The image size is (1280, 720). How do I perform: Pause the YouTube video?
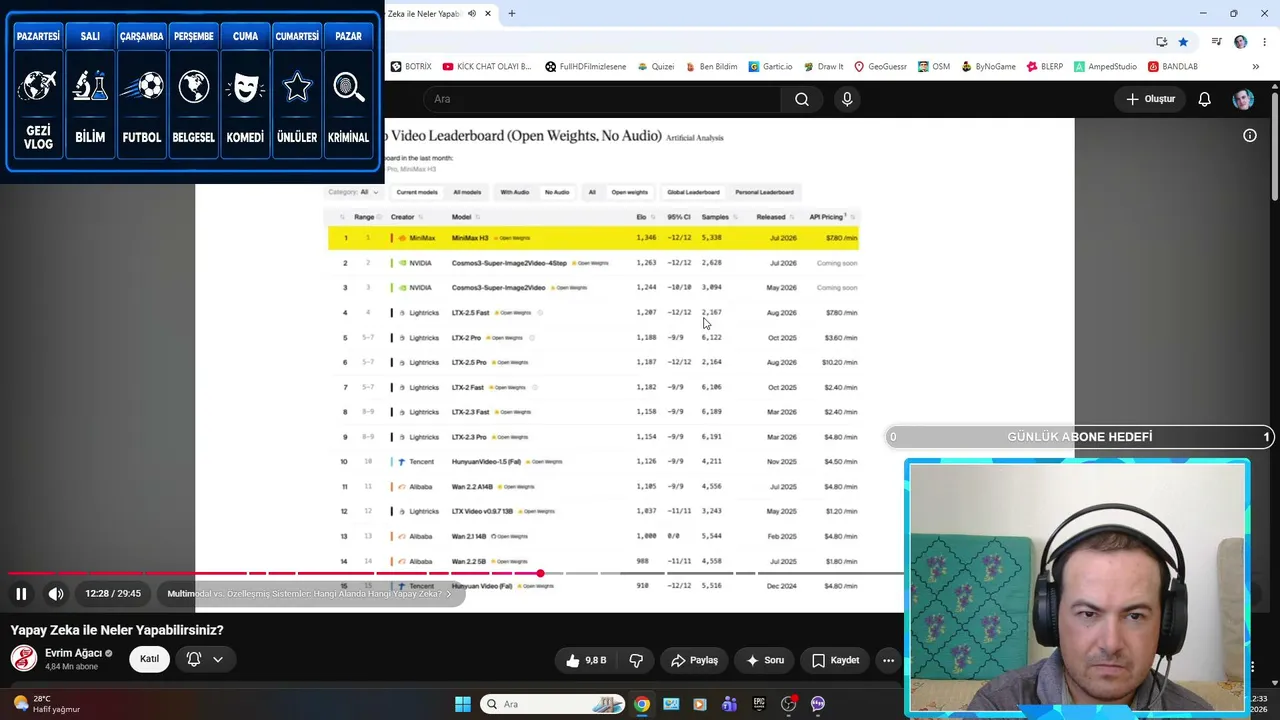point(21,594)
